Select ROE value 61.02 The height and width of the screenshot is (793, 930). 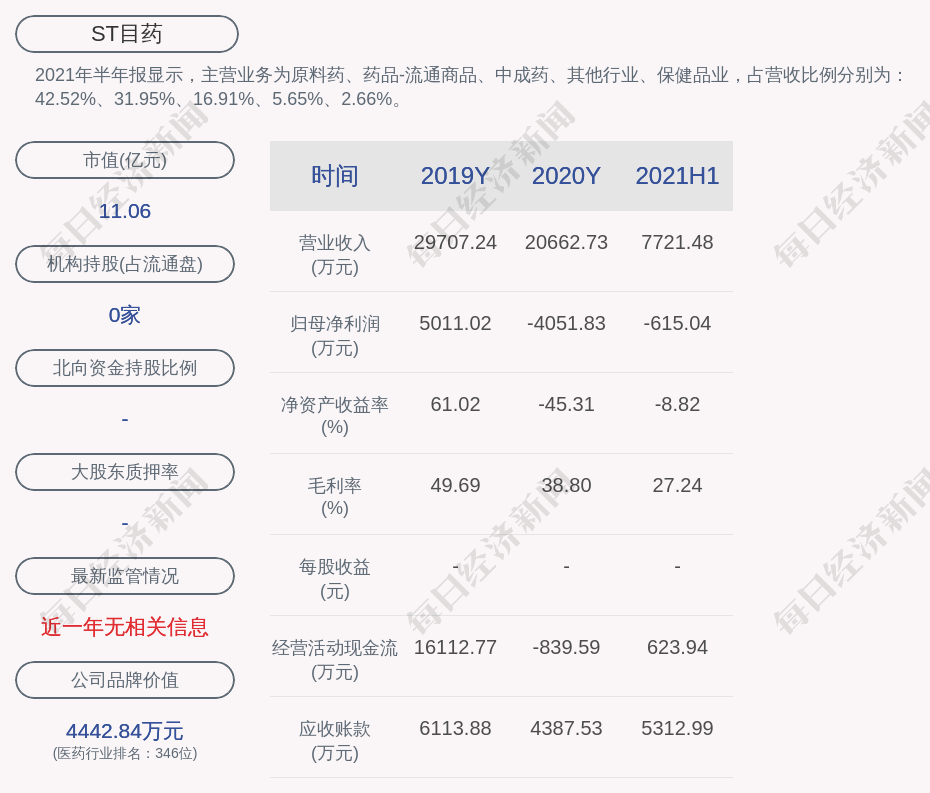[455, 405]
